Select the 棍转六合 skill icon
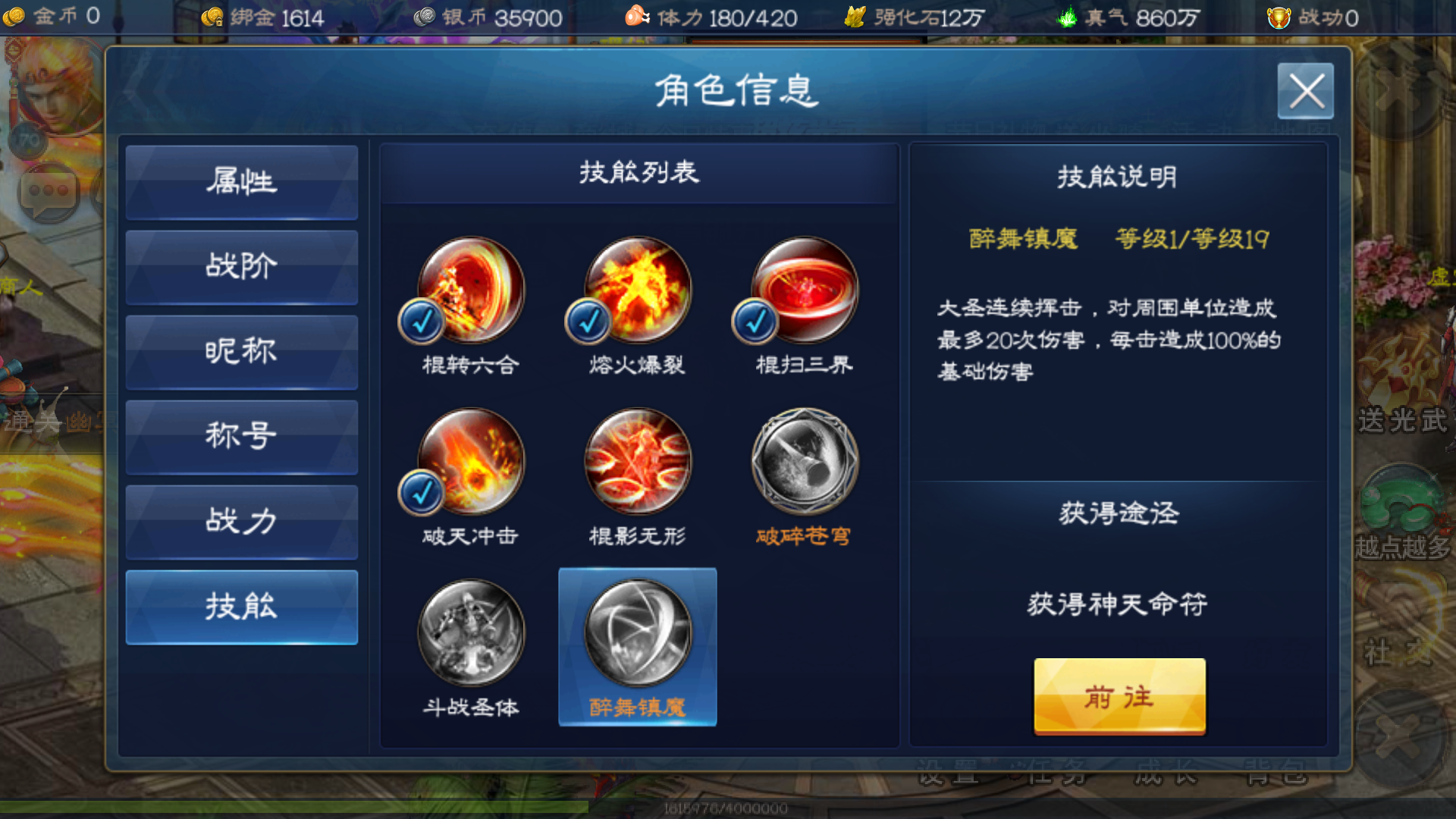 pyautogui.click(x=471, y=290)
